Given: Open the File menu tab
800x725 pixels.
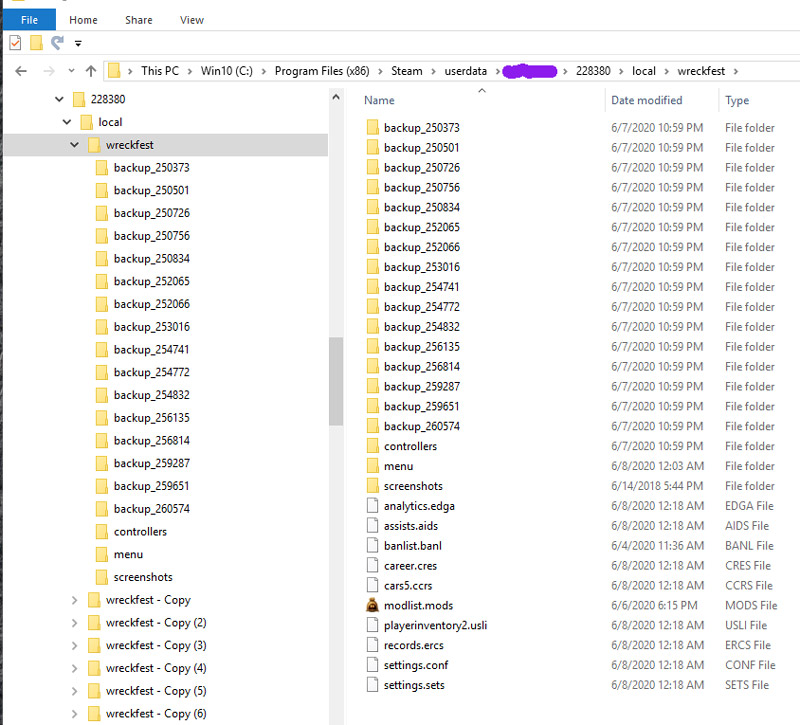Looking at the screenshot, I should click(29, 20).
